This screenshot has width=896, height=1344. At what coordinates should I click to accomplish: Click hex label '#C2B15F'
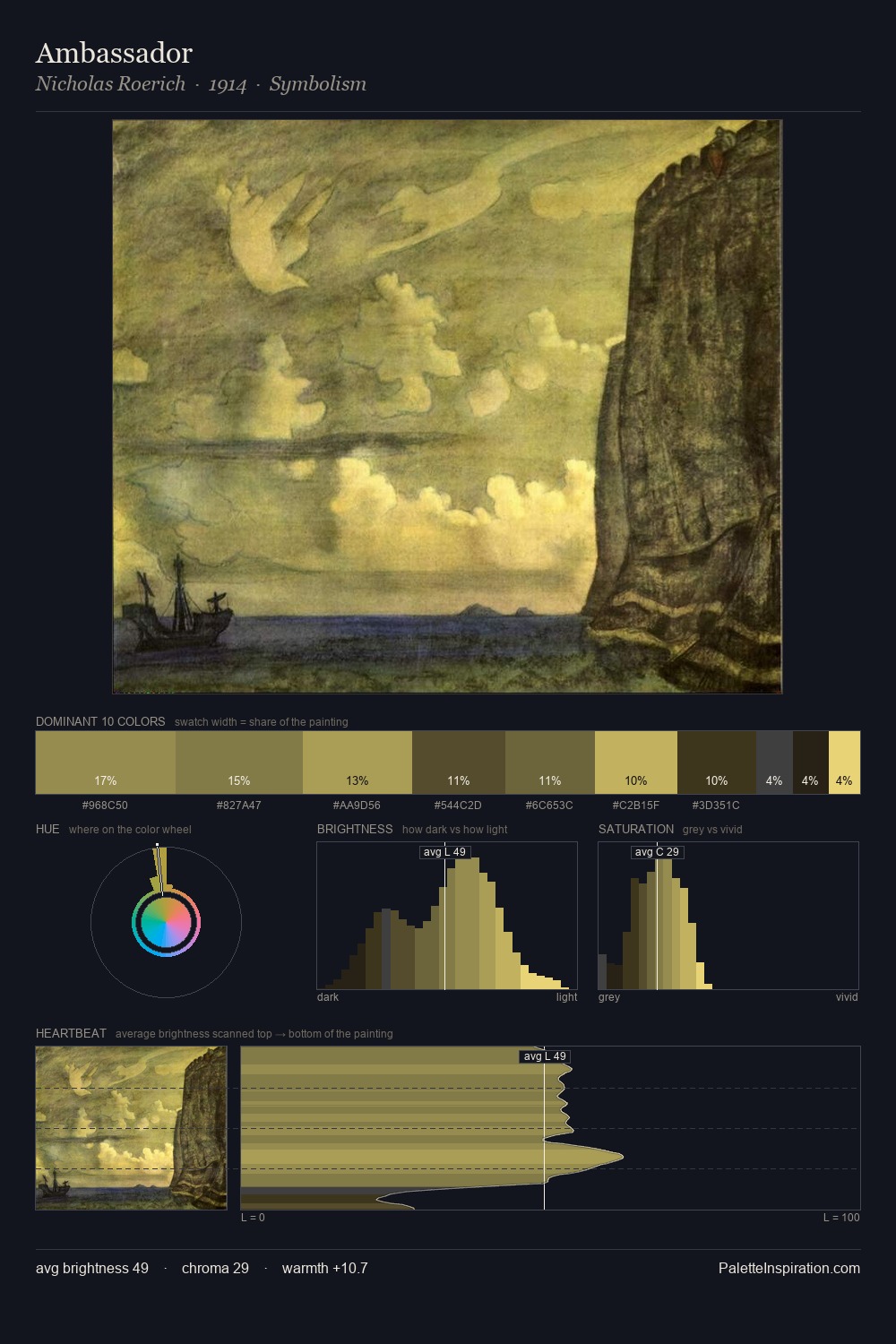tap(635, 806)
